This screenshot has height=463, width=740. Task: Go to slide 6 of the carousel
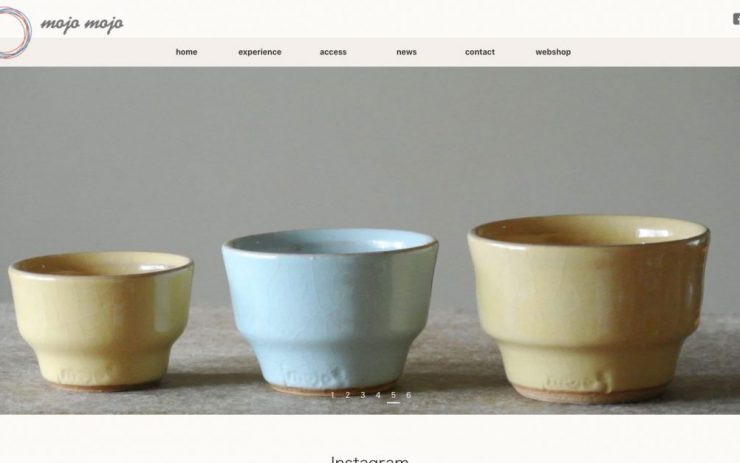pyautogui.click(x=409, y=395)
